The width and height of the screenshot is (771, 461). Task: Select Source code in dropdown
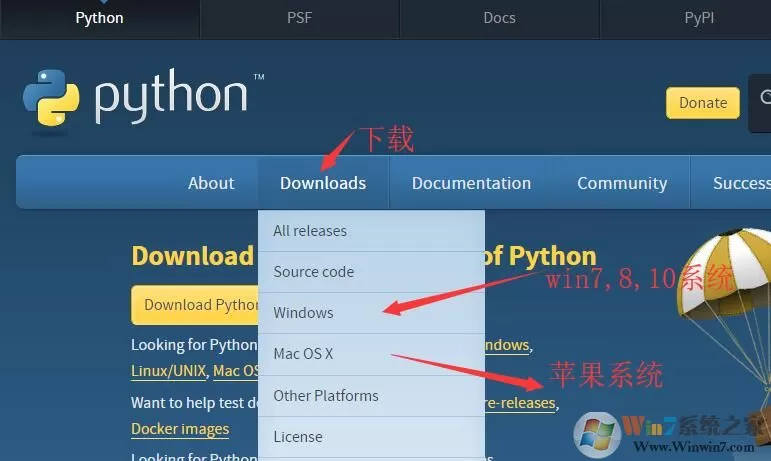click(371, 272)
